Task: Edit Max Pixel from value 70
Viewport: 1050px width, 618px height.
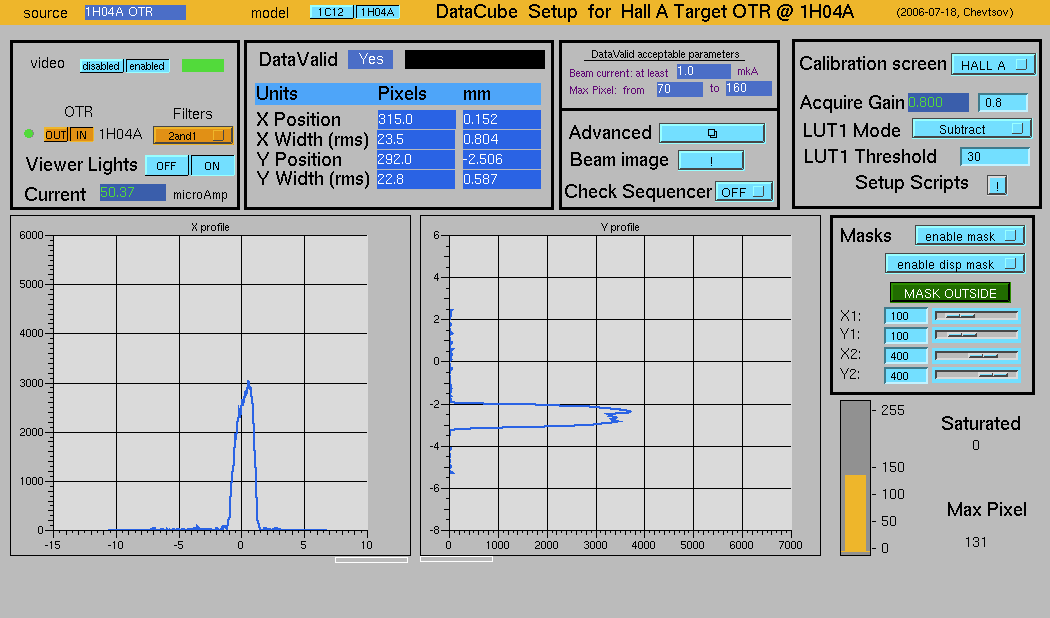Action: point(679,89)
